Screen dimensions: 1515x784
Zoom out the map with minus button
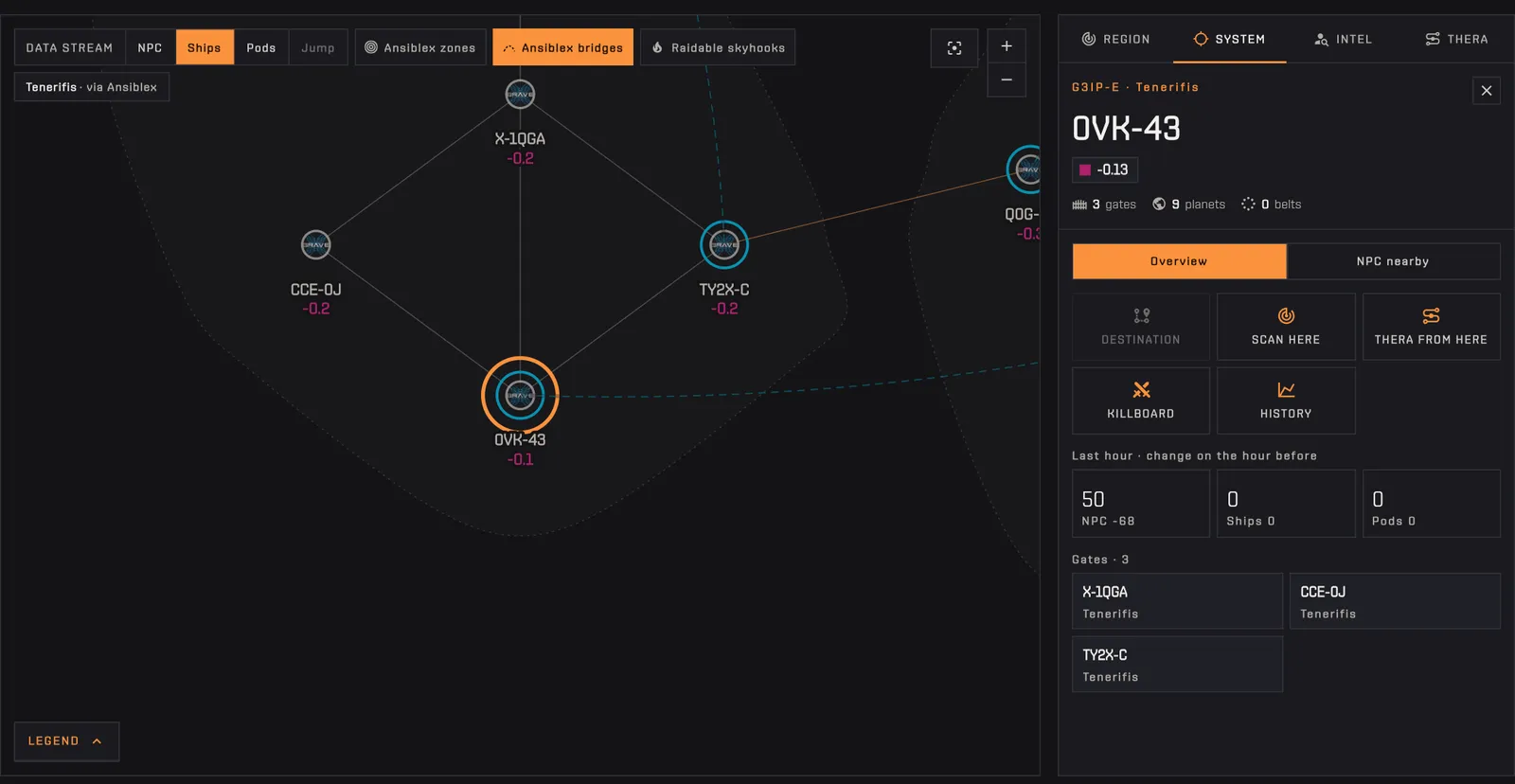[x=1007, y=80]
